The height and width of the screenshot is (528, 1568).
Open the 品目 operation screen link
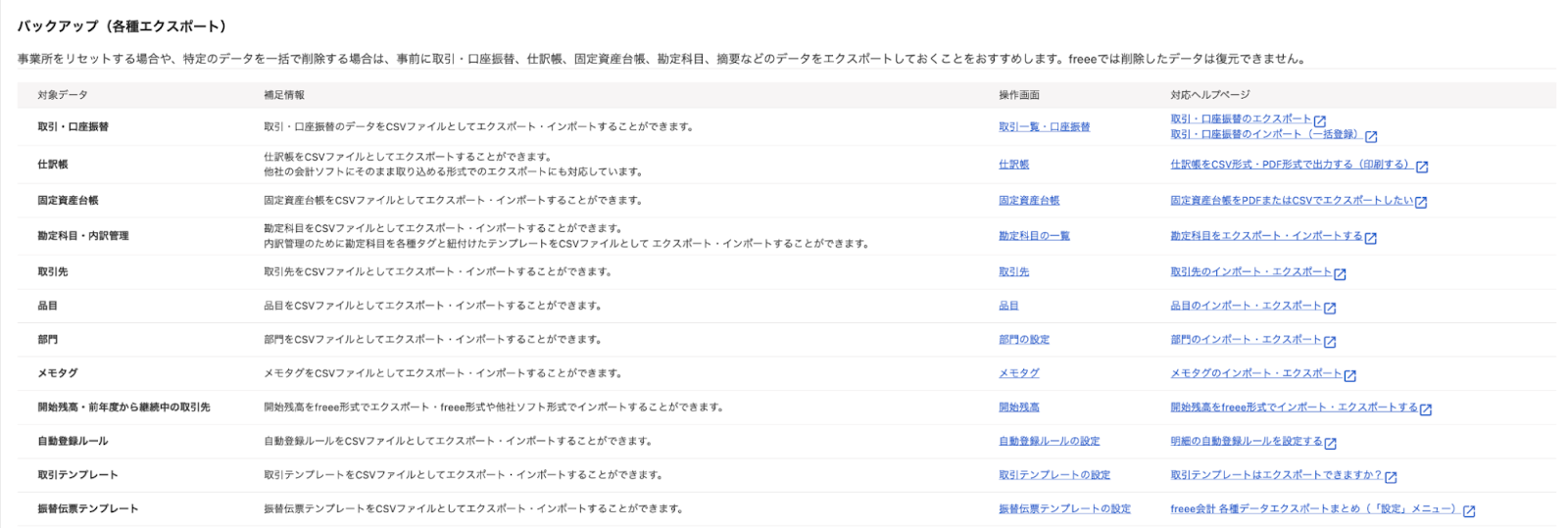1008,306
